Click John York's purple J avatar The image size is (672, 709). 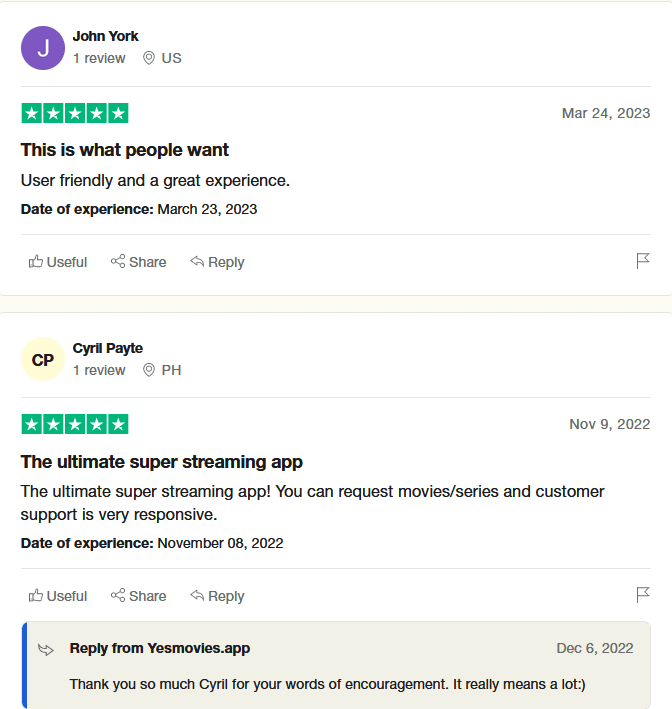pyautogui.click(x=43, y=48)
